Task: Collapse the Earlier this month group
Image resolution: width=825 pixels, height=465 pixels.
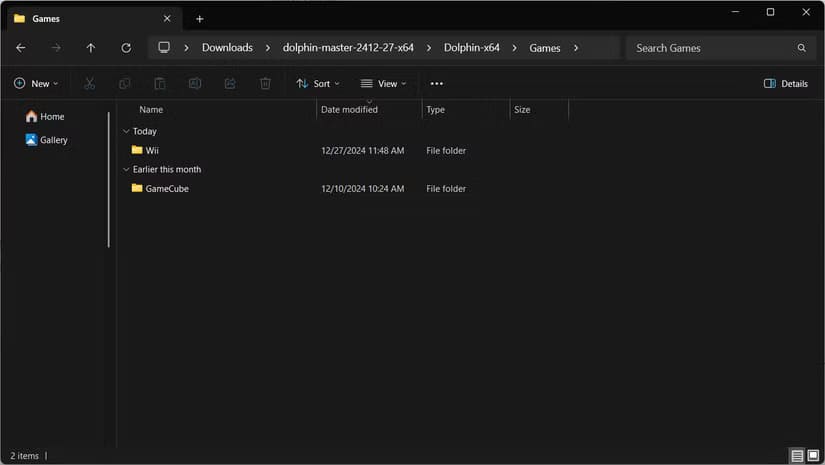Action: (x=126, y=169)
